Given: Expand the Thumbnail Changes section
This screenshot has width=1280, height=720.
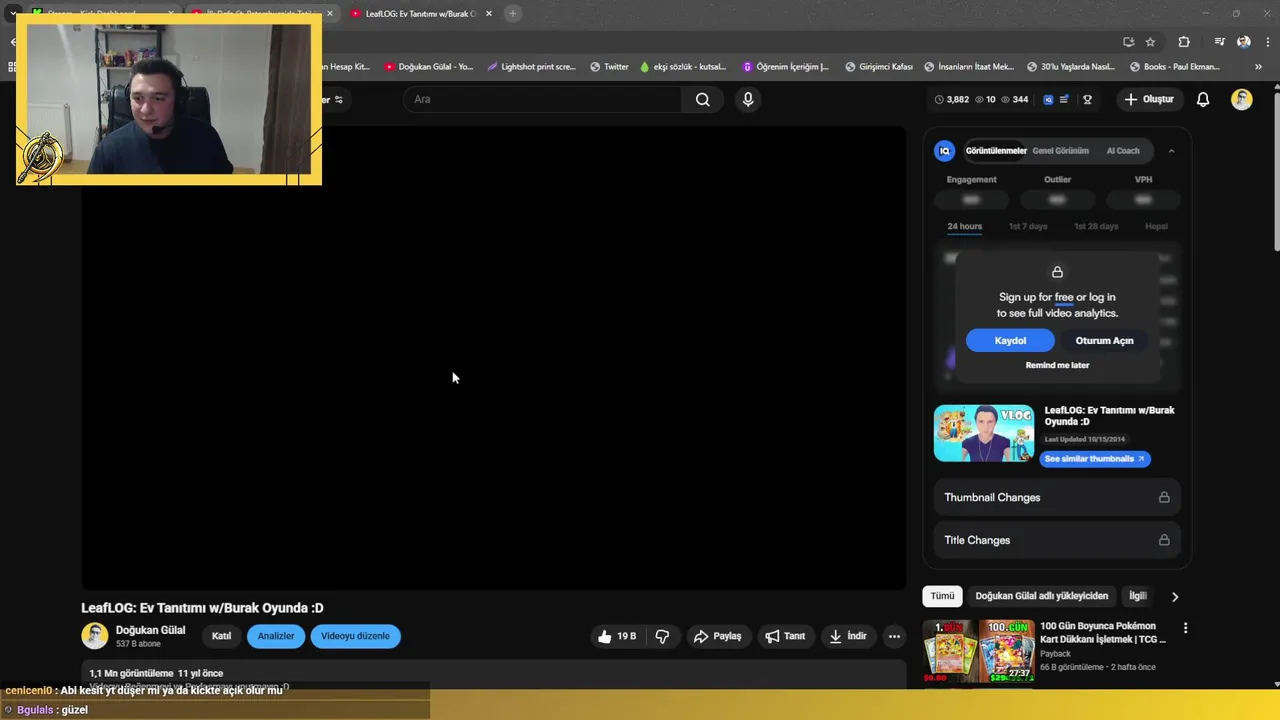Looking at the screenshot, I should [x=1057, y=497].
